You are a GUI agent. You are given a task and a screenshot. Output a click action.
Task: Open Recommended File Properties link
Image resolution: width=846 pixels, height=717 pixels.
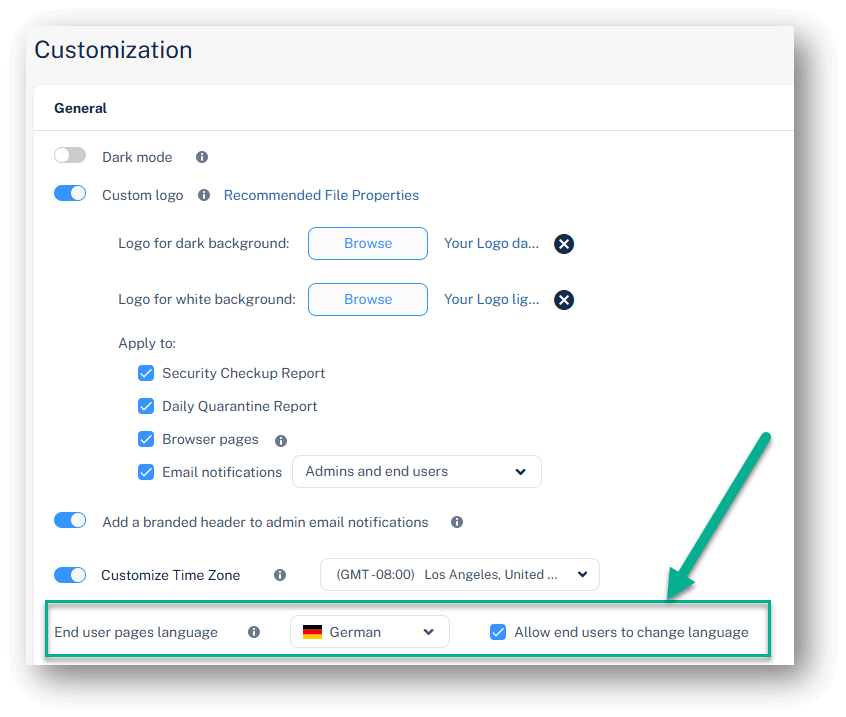coord(321,195)
